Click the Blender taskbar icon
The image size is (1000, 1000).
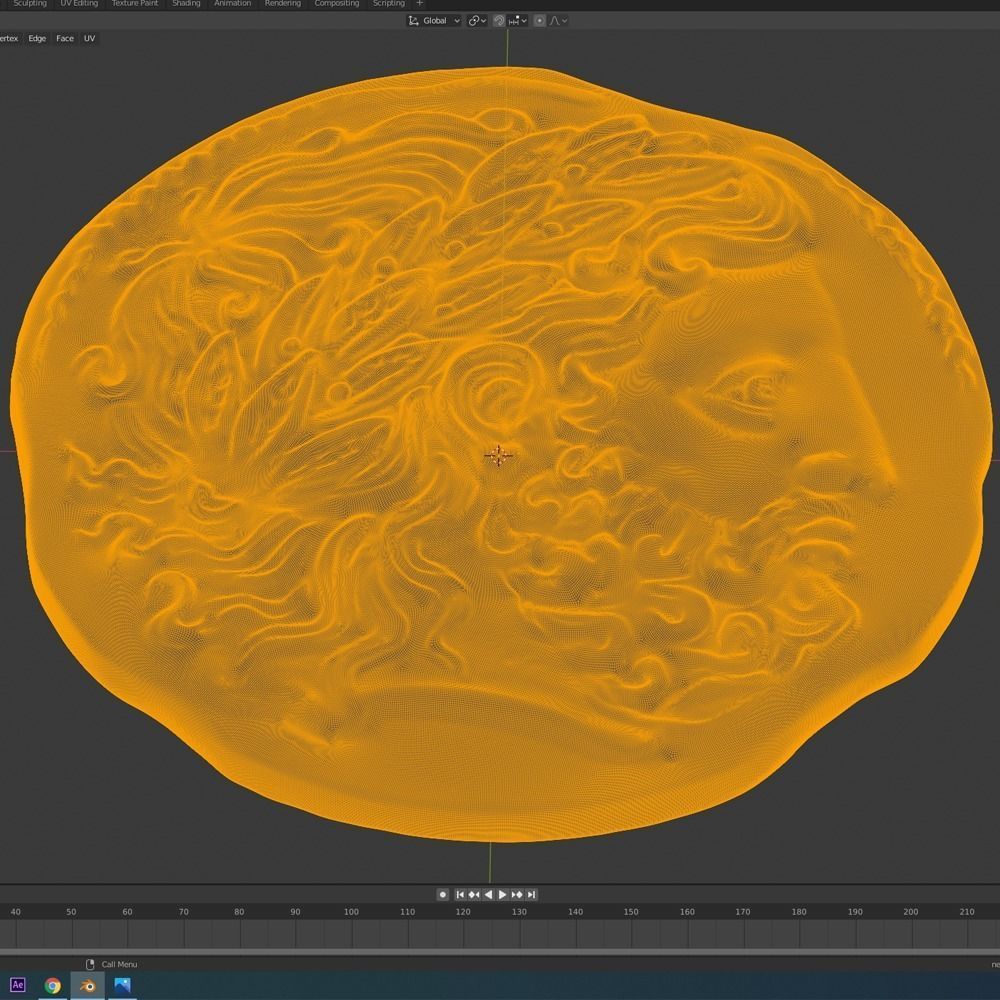click(87, 985)
